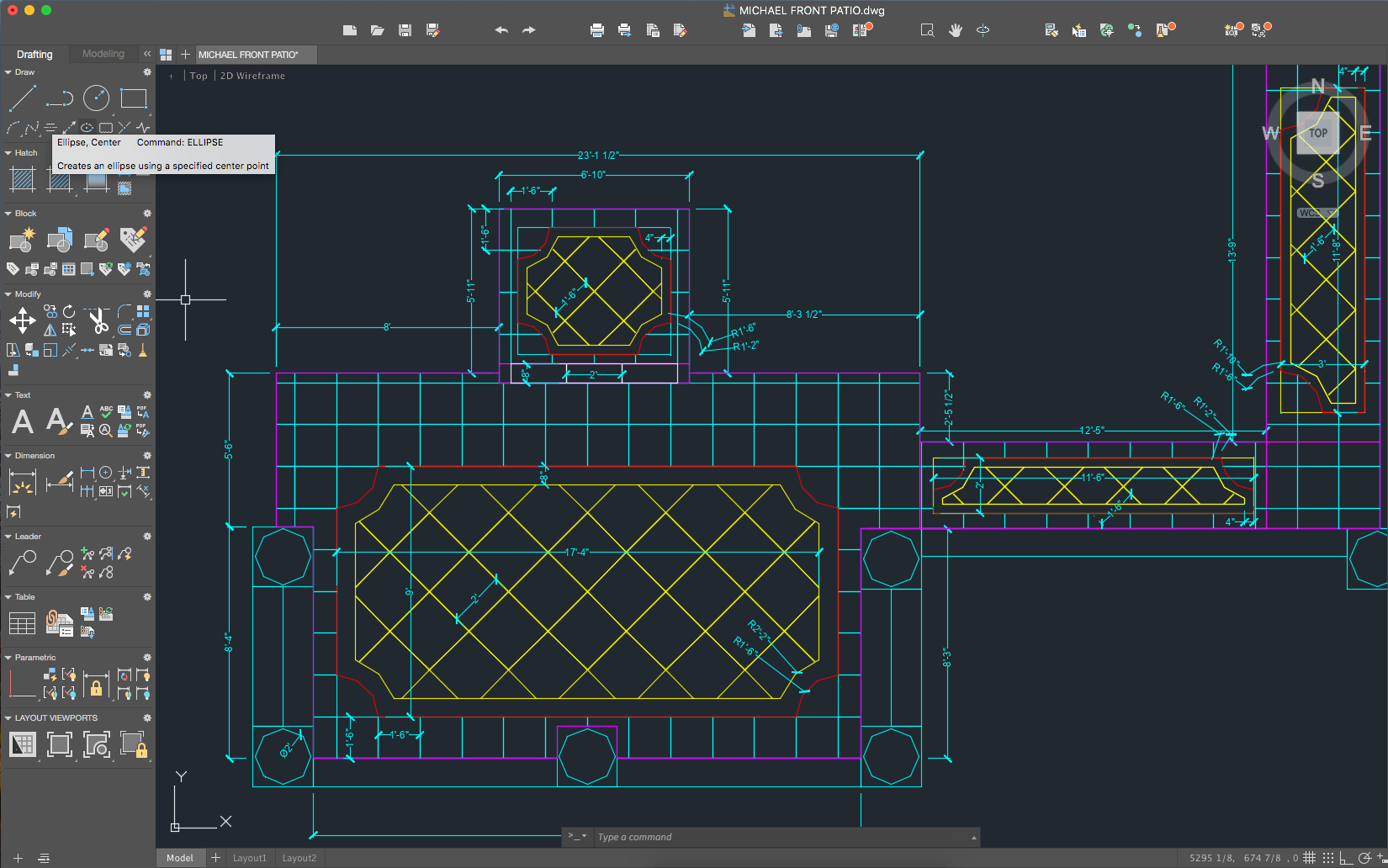This screenshot has width=1388, height=868.
Task: Select the Move tool
Action: coord(22,320)
